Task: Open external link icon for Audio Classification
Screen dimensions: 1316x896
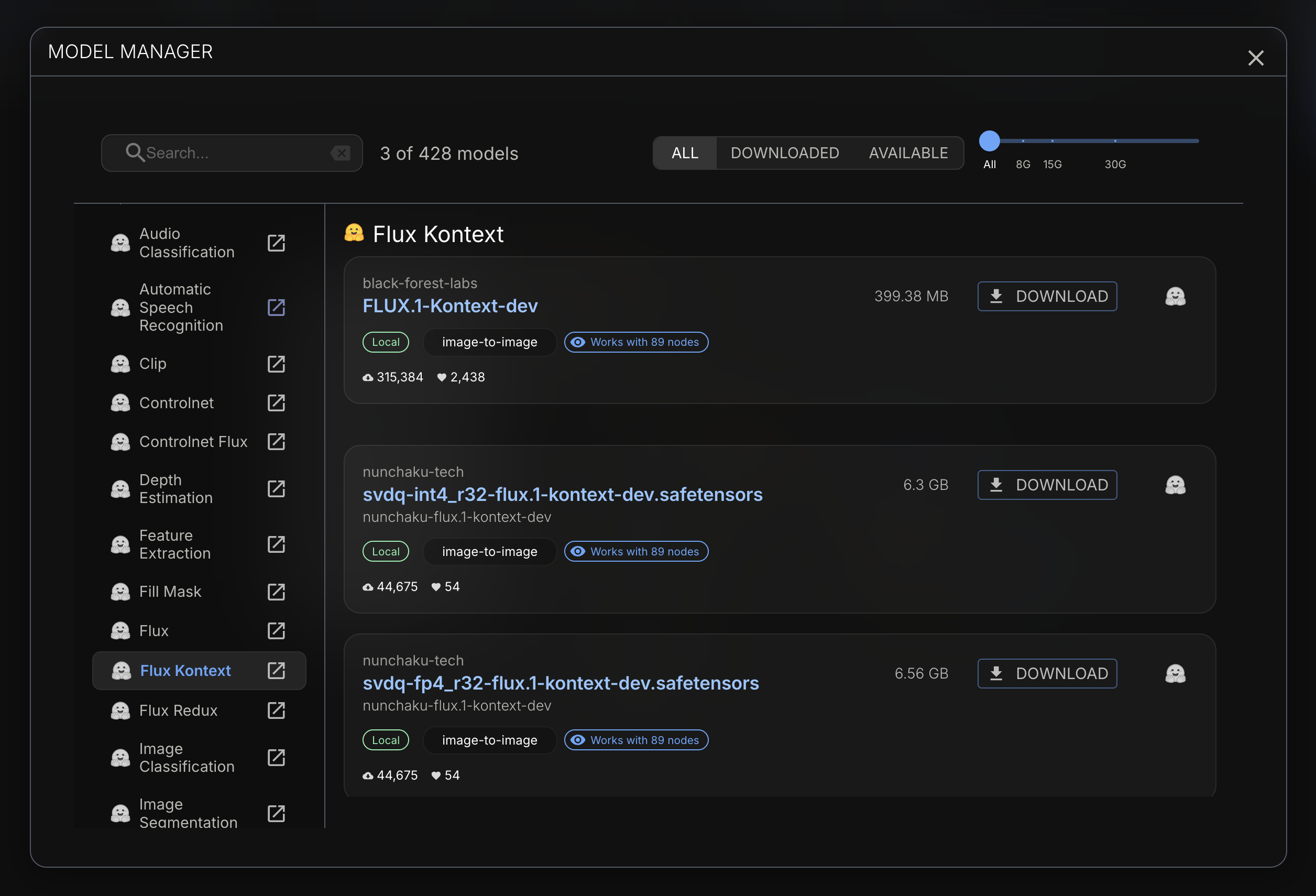Action: 276,243
